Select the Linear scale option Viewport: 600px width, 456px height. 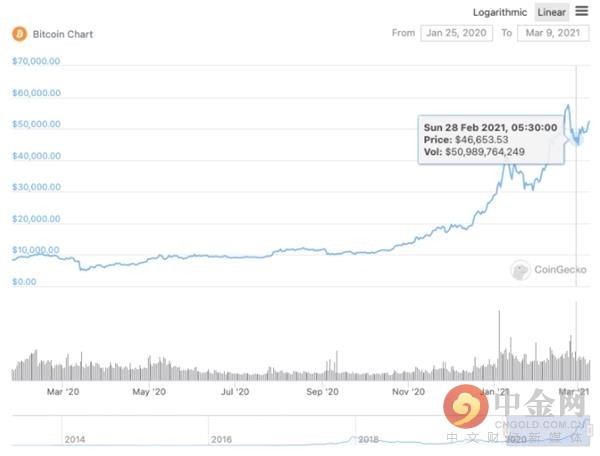551,13
